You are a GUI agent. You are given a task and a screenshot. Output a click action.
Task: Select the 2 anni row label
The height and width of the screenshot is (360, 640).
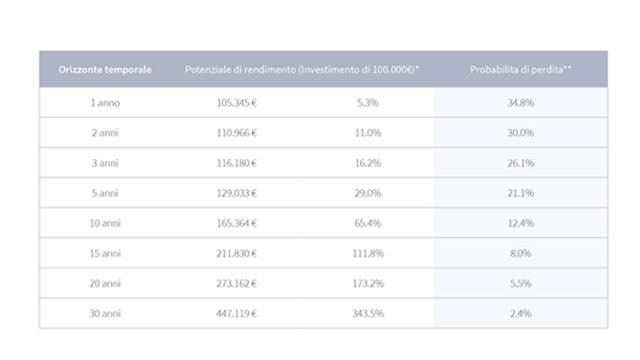click(x=105, y=133)
